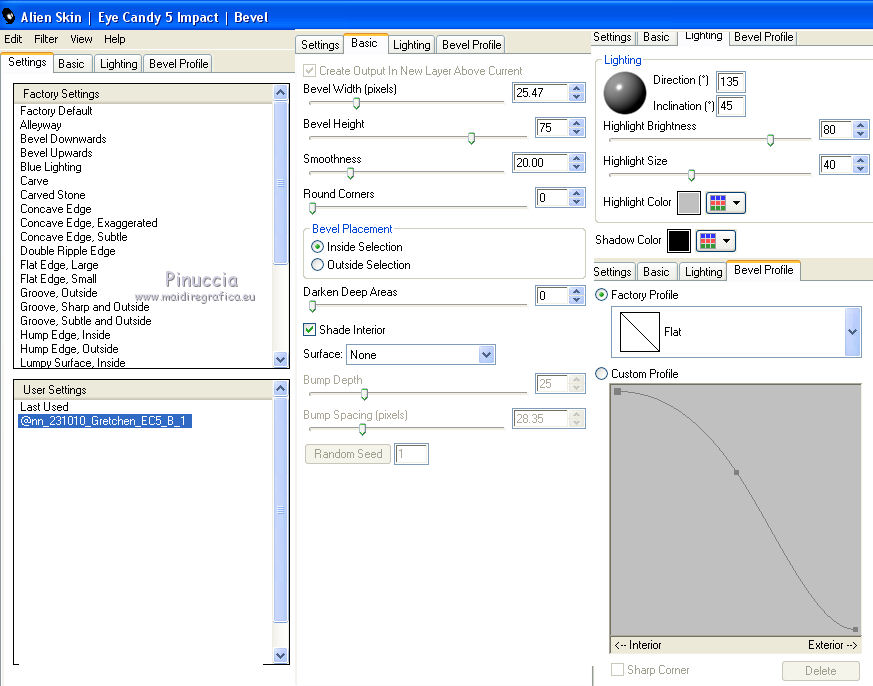Screen dimensions: 873x686
Task: Open the Highlight Color dropdown arrow
Action: click(x=736, y=203)
